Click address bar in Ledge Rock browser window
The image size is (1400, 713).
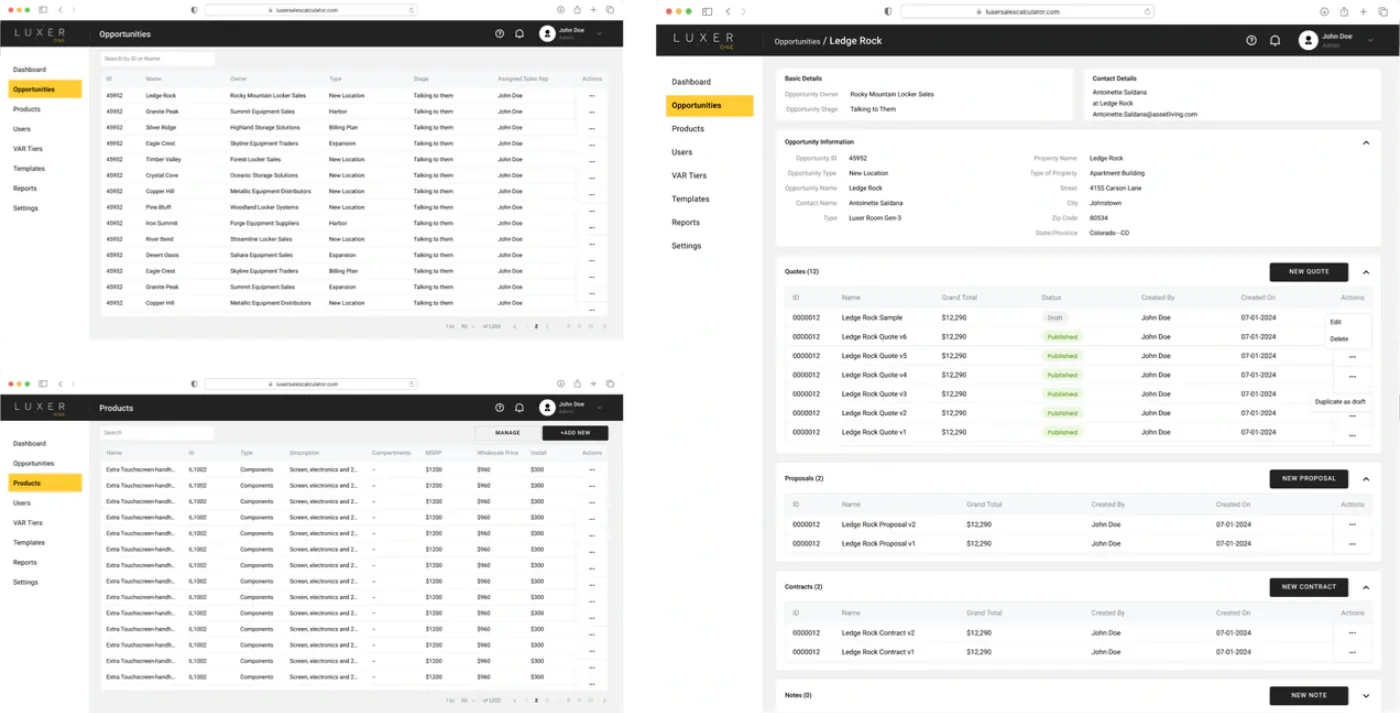(1027, 12)
